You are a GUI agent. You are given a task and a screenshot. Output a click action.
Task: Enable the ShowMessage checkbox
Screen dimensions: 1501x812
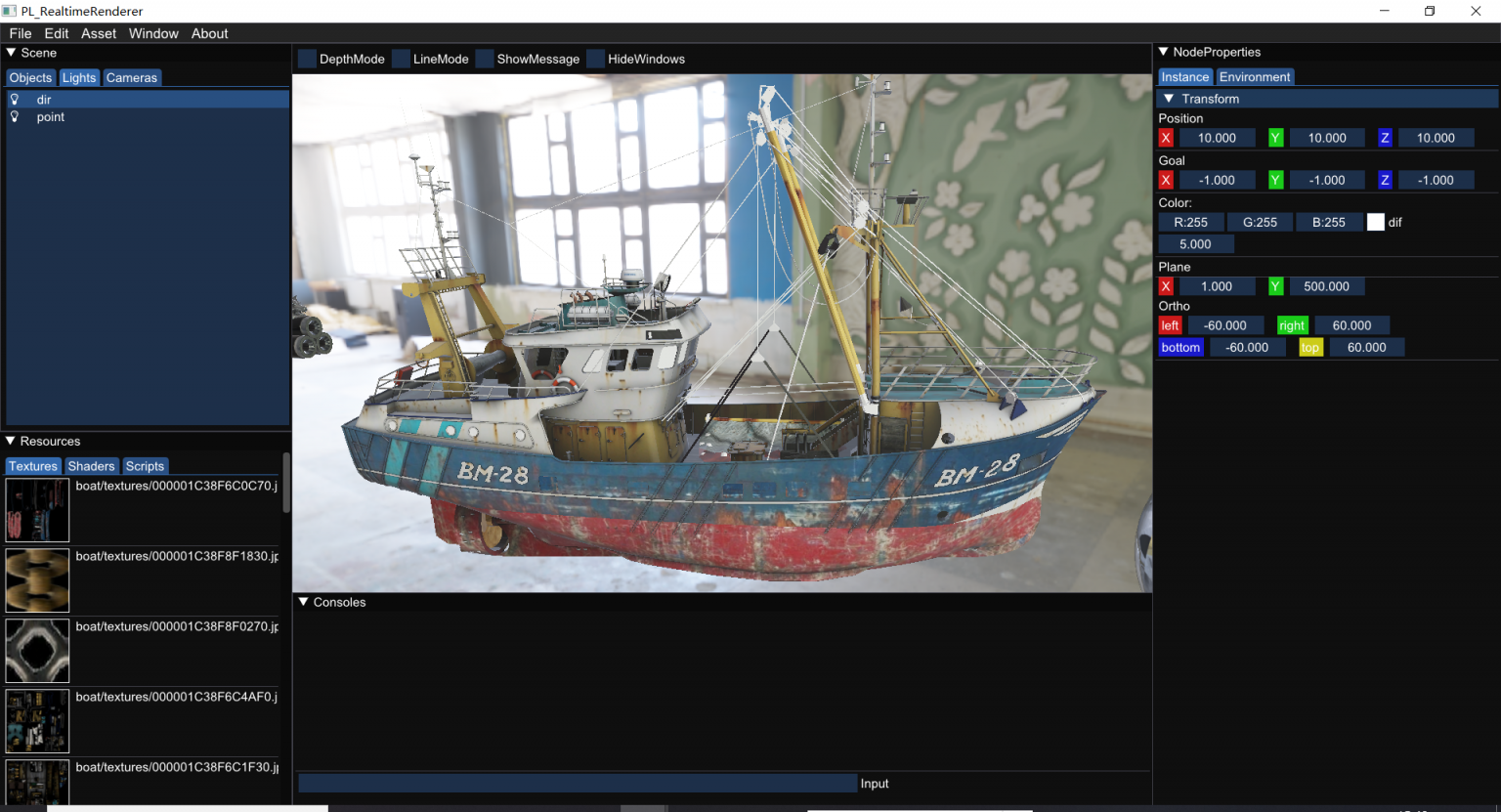[485, 59]
